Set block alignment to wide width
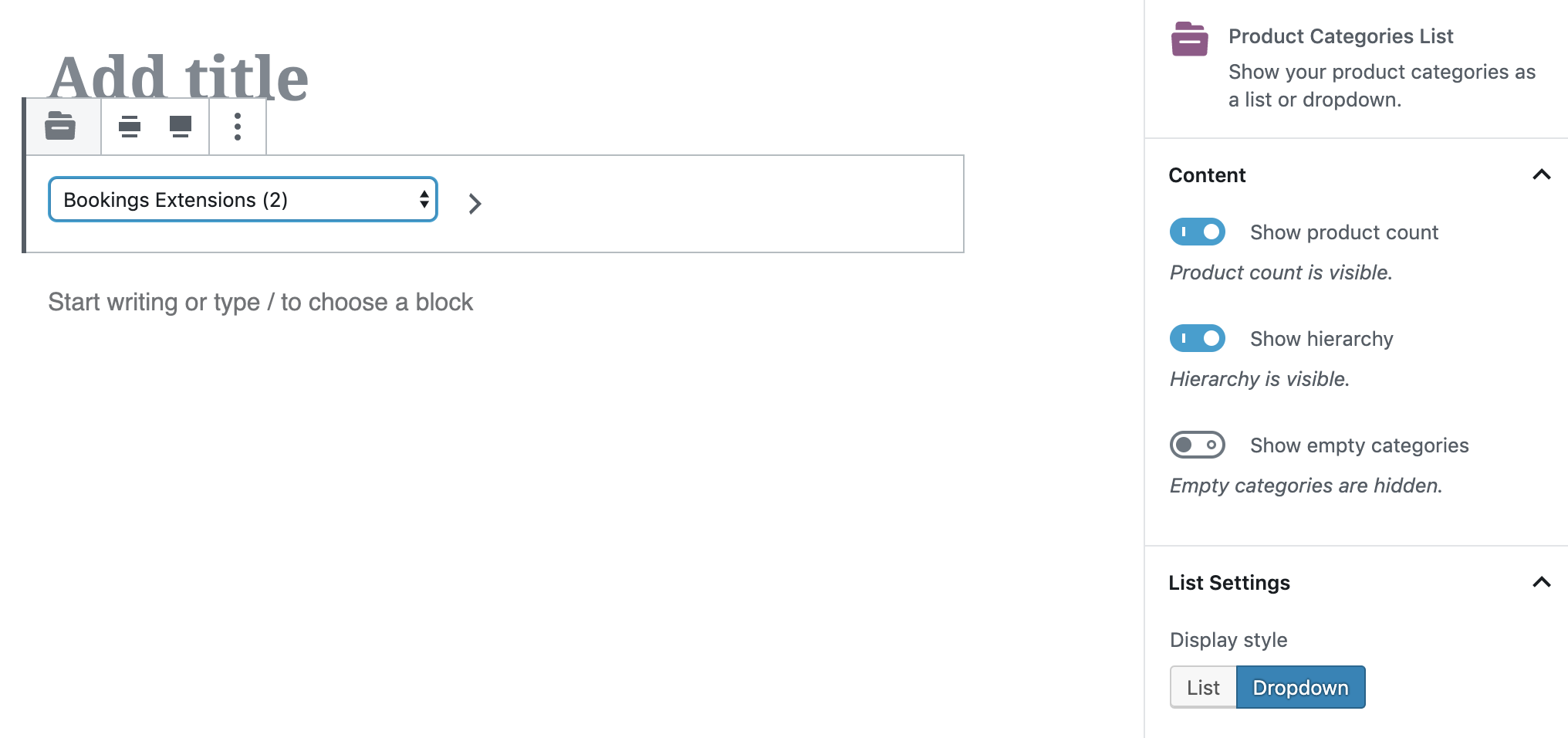The height and width of the screenshot is (738, 1568). click(130, 126)
